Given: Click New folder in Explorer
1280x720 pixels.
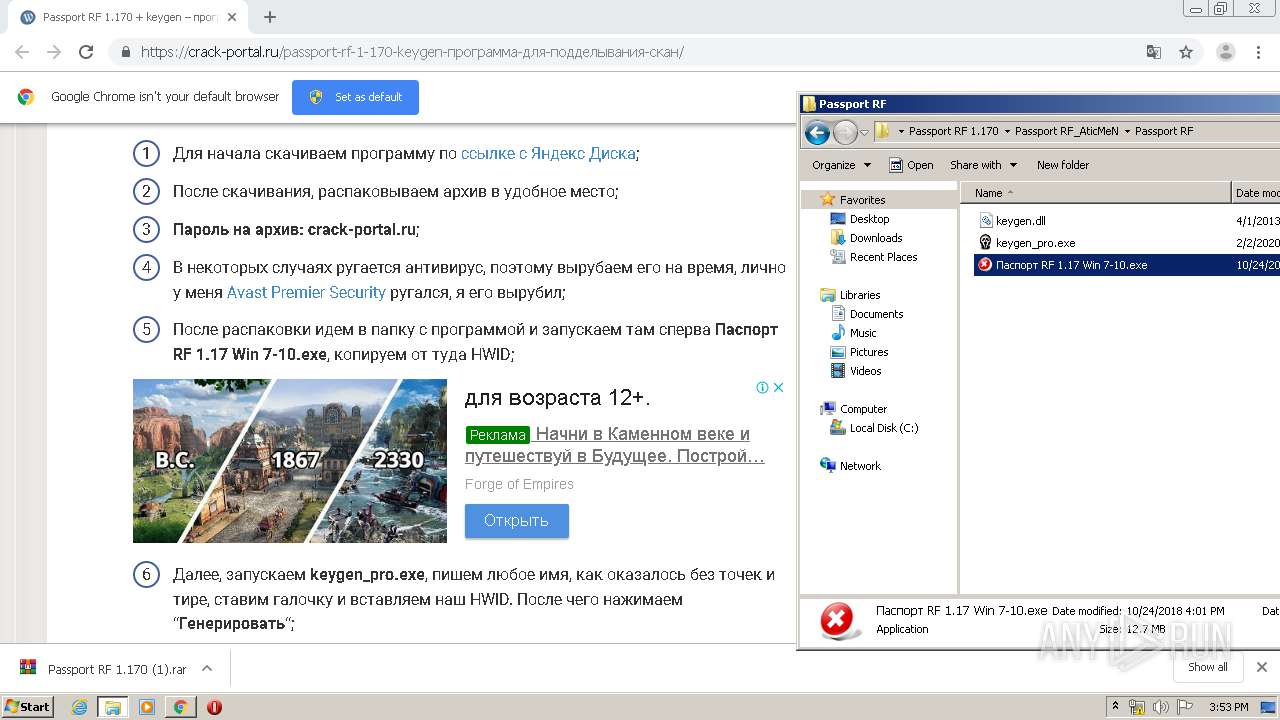Looking at the screenshot, I should (x=1063, y=165).
